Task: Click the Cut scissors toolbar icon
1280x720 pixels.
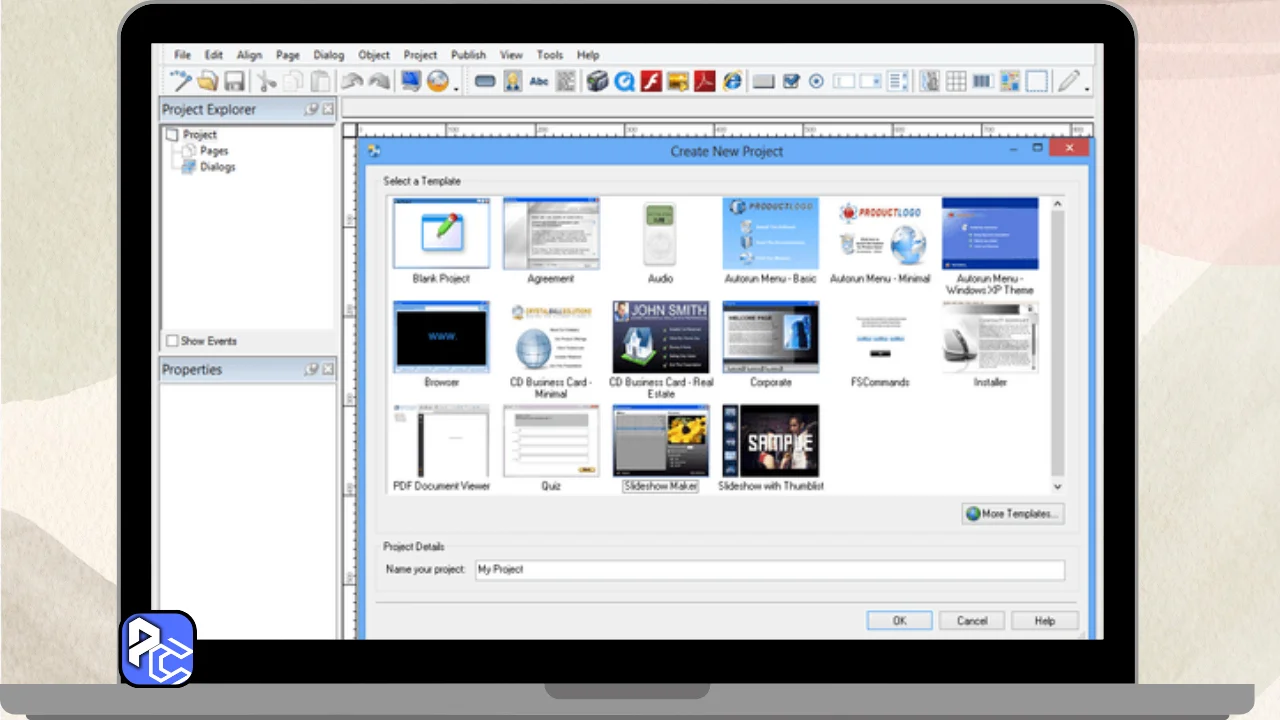Action: point(266,82)
